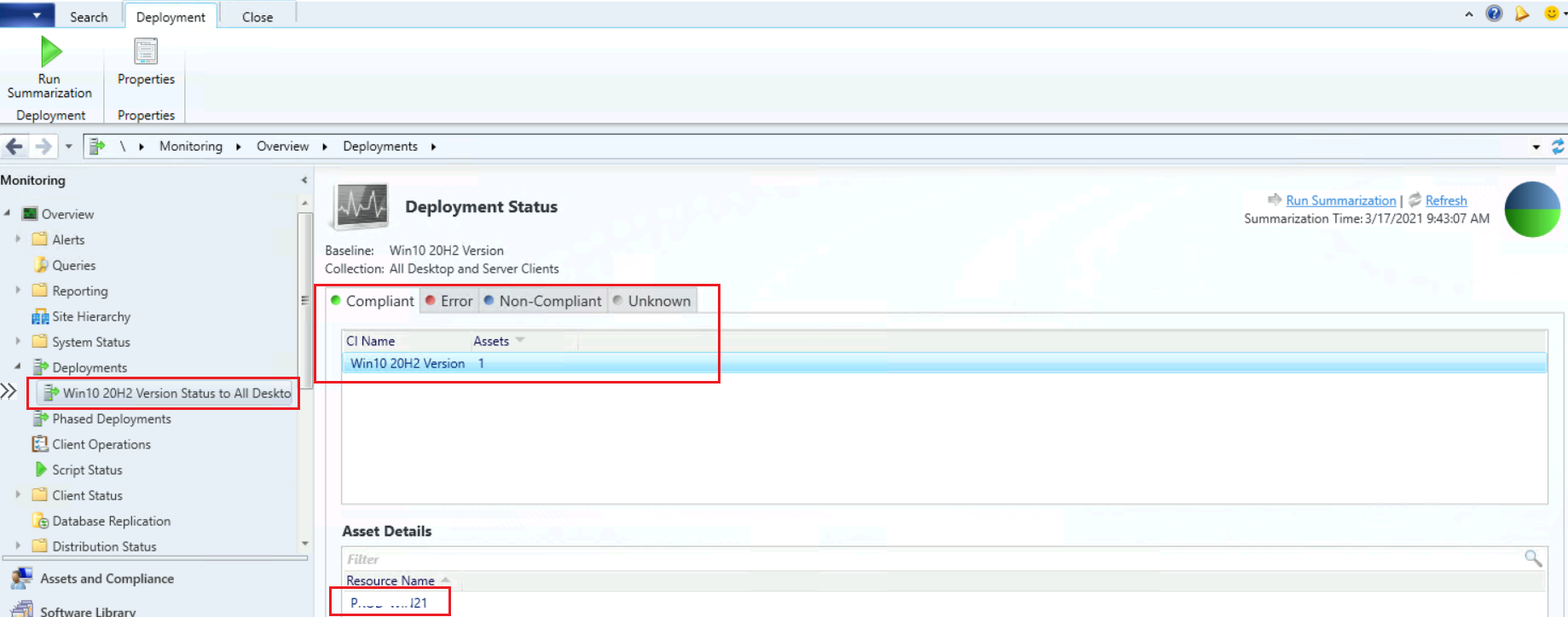This screenshot has width=1568, height=617.
Task: Click the Refresh link
Action: 1446,200
